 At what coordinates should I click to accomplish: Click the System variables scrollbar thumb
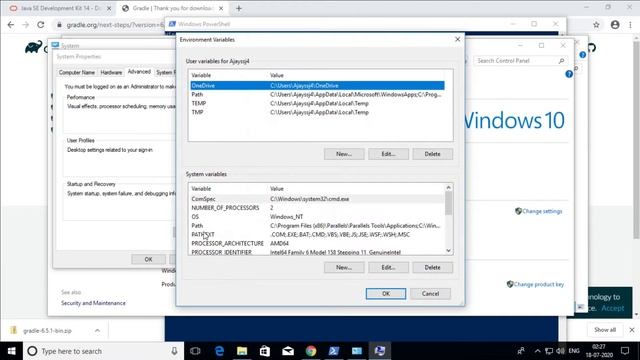[449, 203]
